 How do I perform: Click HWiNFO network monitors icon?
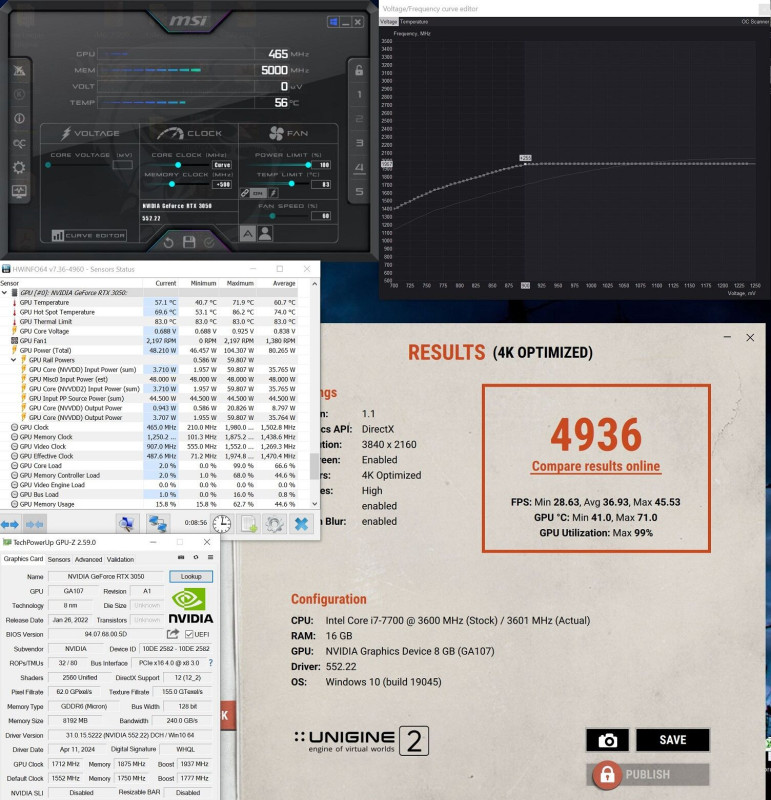pyautogui.click(x=158, y=524)
